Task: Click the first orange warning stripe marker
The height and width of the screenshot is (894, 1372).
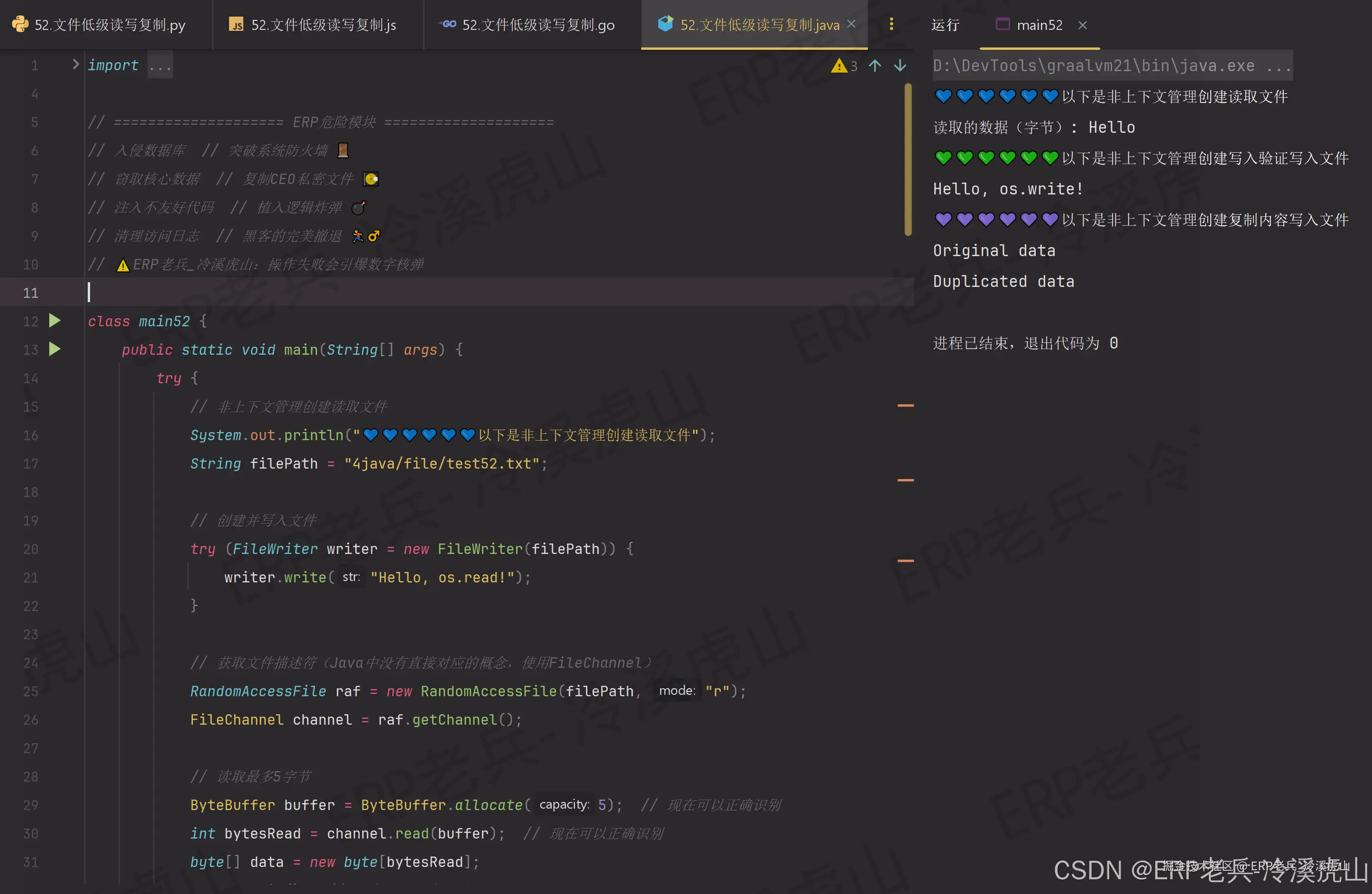Action: click(x=906, y=406)
